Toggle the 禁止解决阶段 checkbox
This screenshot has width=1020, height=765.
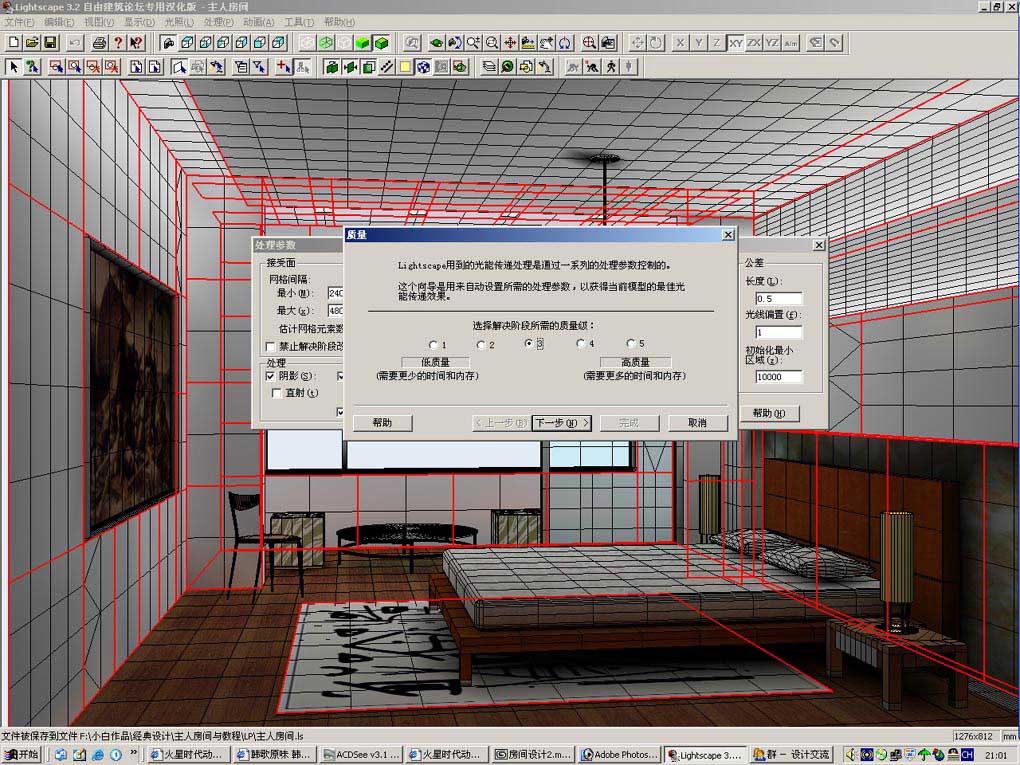[270, 347]
